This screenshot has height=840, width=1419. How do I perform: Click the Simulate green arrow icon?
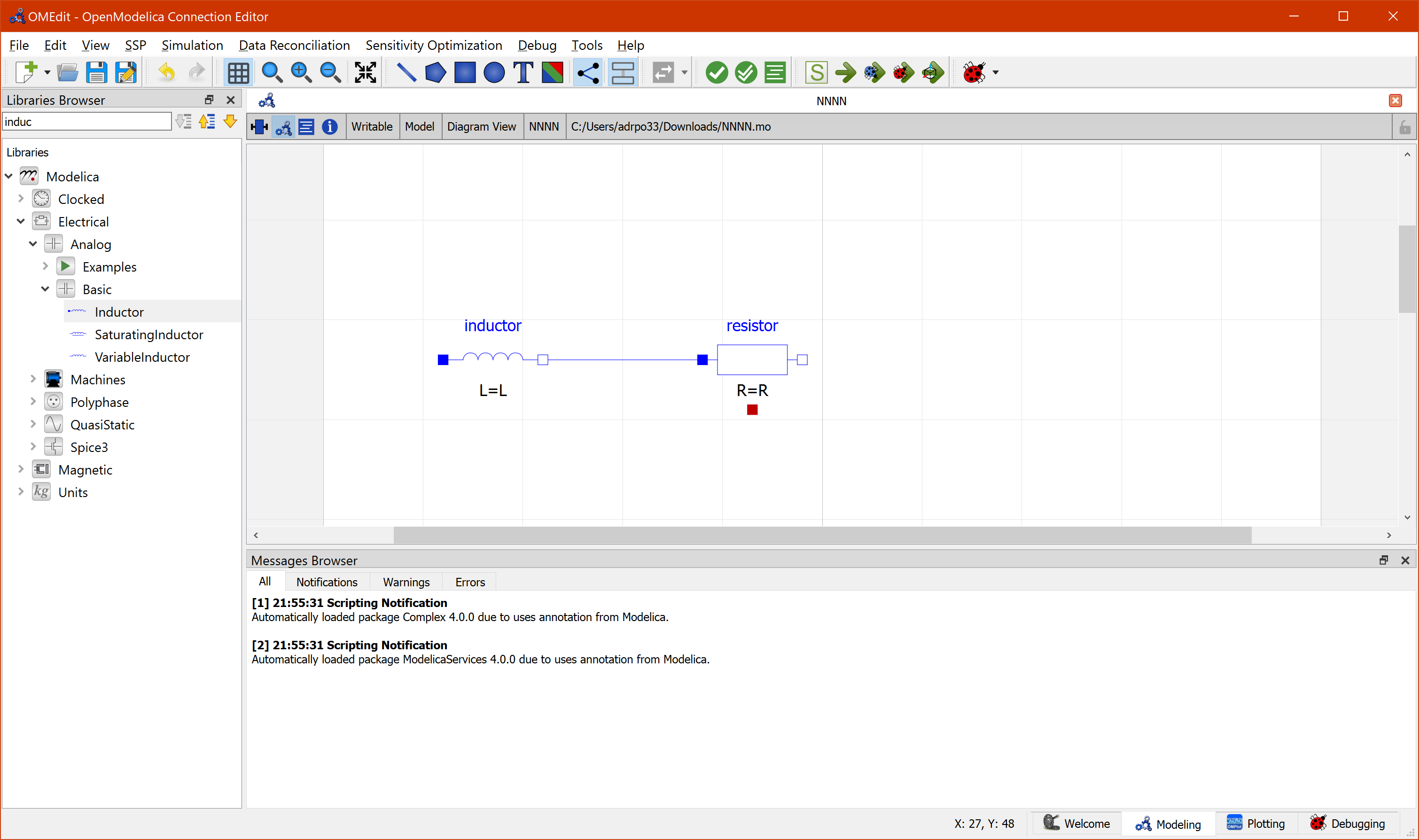[846, 72]
